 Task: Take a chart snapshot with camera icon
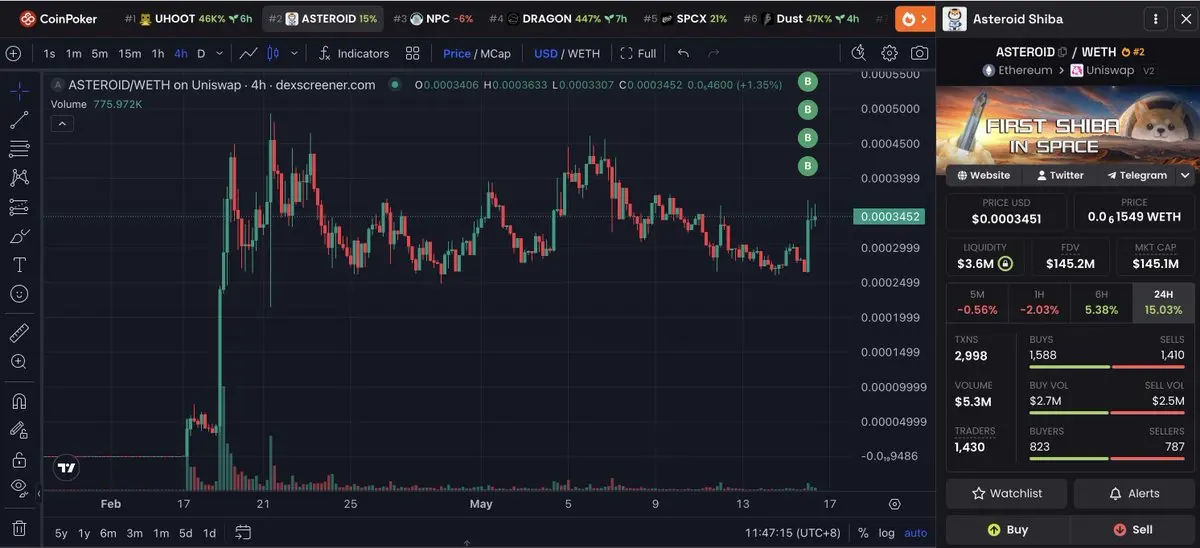[x=919, y=53]
